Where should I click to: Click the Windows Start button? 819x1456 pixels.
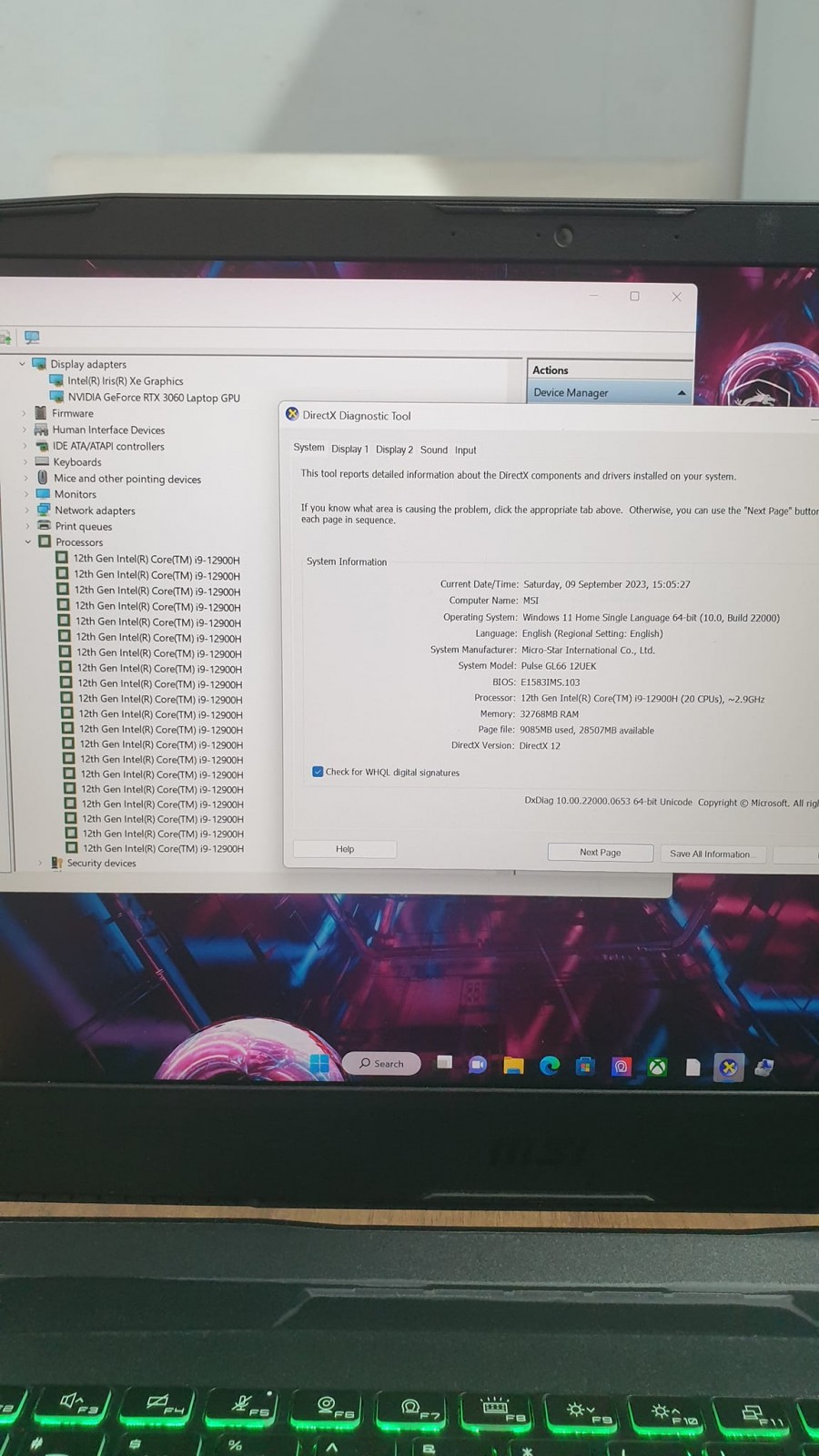319,1063
